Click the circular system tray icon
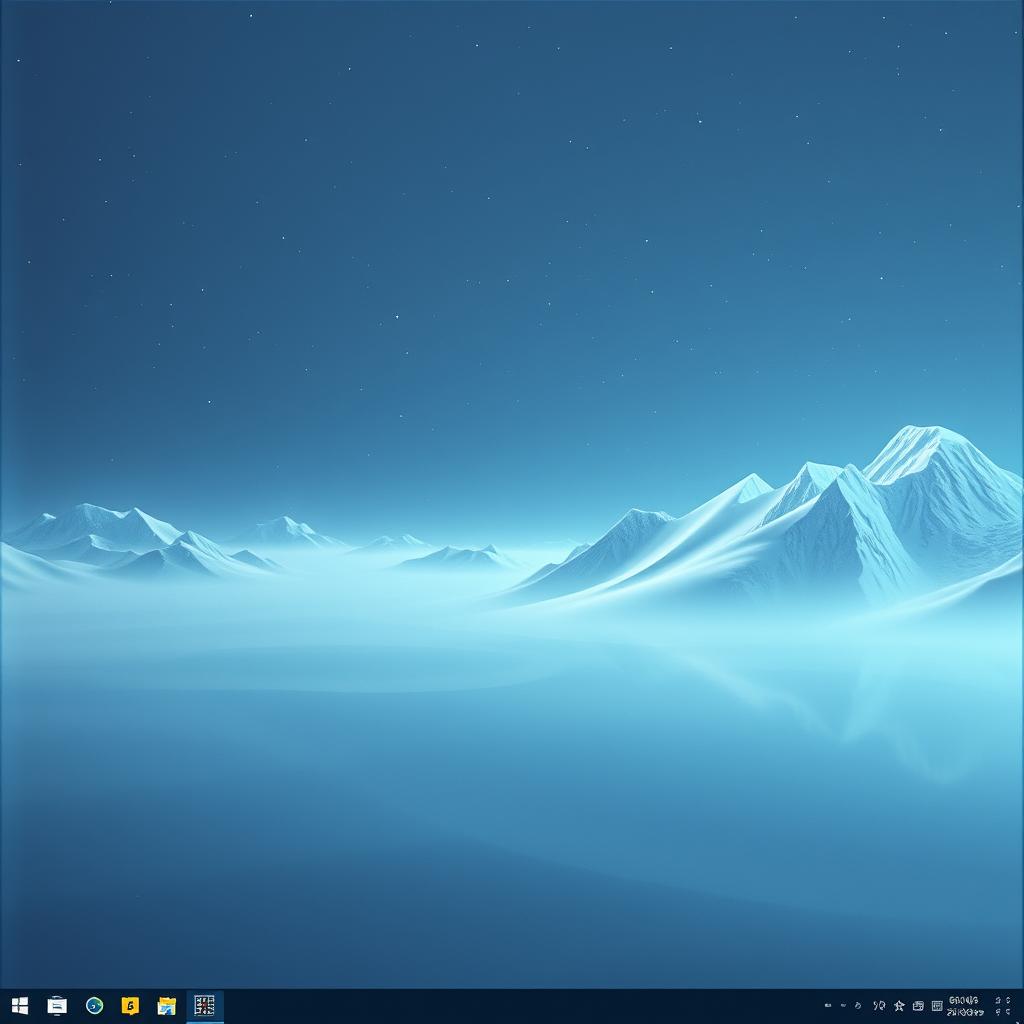1024x1024 pixels. click(859, 1006)
